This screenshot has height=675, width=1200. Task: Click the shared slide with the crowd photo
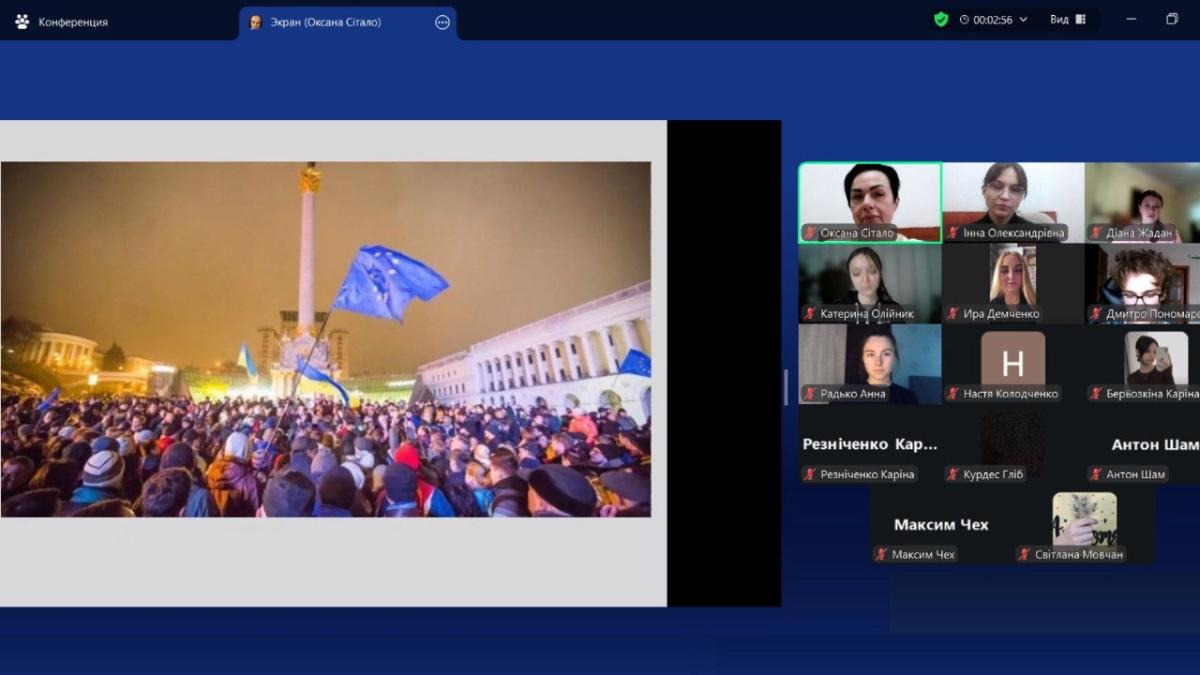pyautogui.click(x=326, y=340)
